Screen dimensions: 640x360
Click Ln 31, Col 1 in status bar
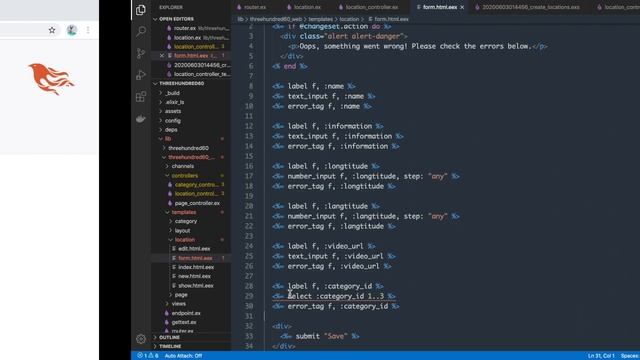coord(601,356)
